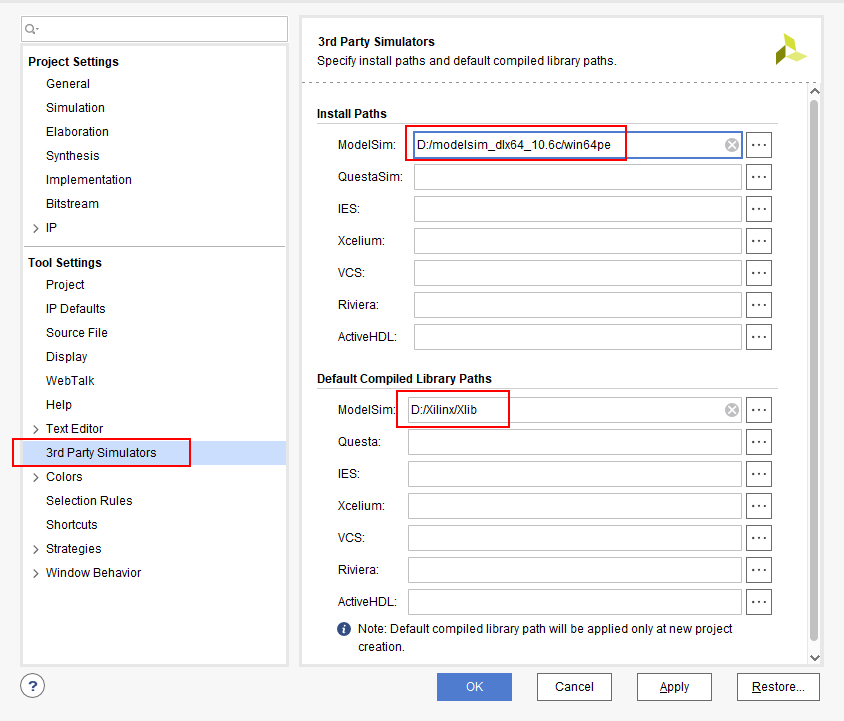Browse for Riviera compiled library path
This screenshot has height=721, width=844.
tap(758, 570)
